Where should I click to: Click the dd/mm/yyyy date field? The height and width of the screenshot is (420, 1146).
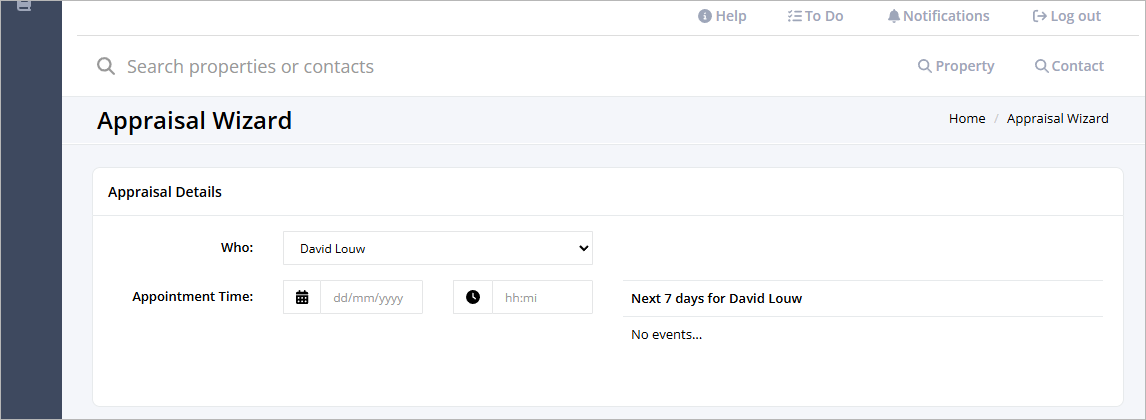click(x=371, y=297)
